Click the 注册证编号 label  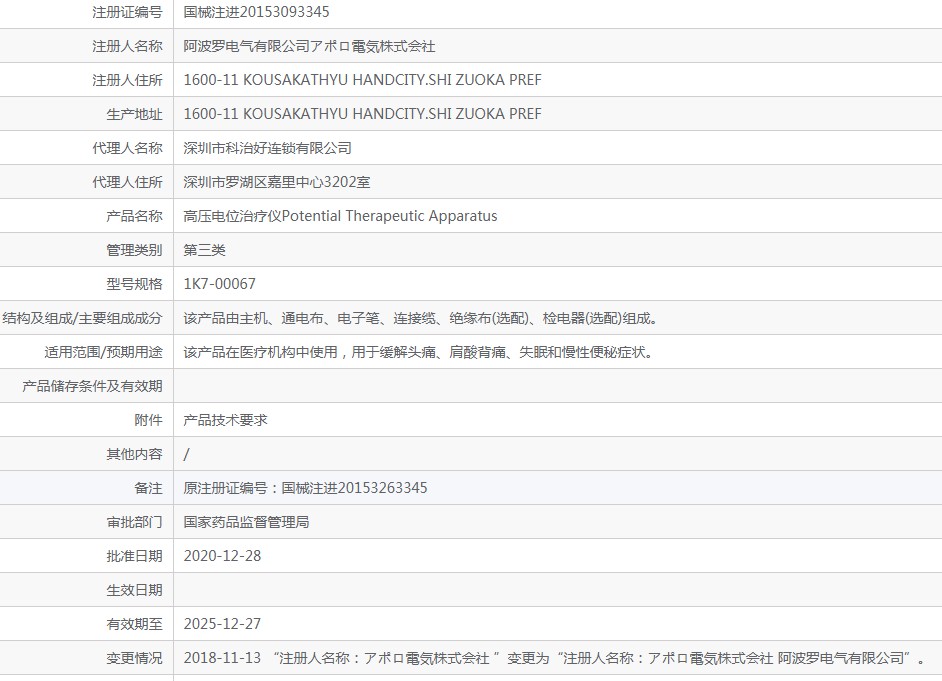127,12
